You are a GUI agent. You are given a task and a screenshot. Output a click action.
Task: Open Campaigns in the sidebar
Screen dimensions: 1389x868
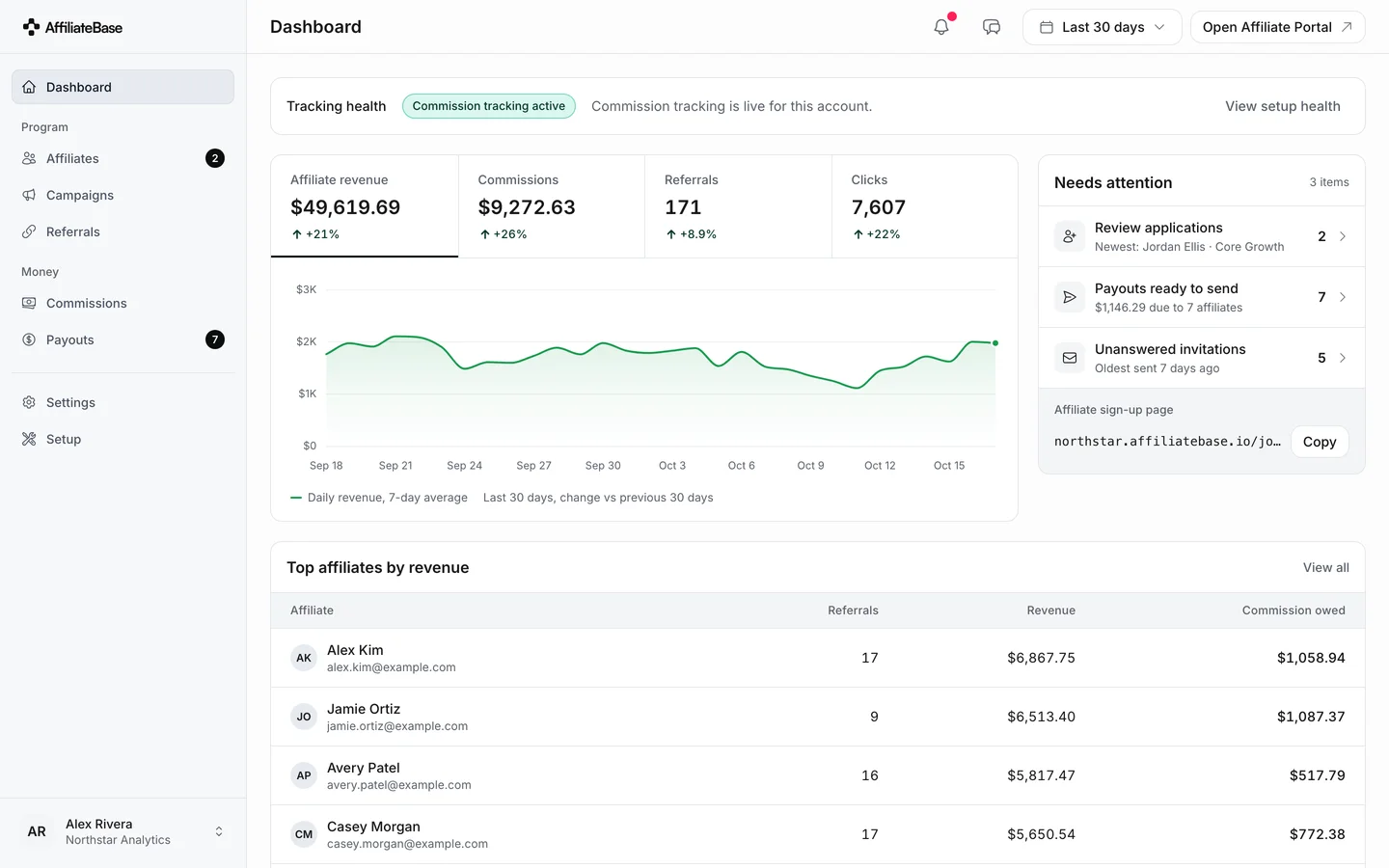pyautogui.click(x=123, y=195)
